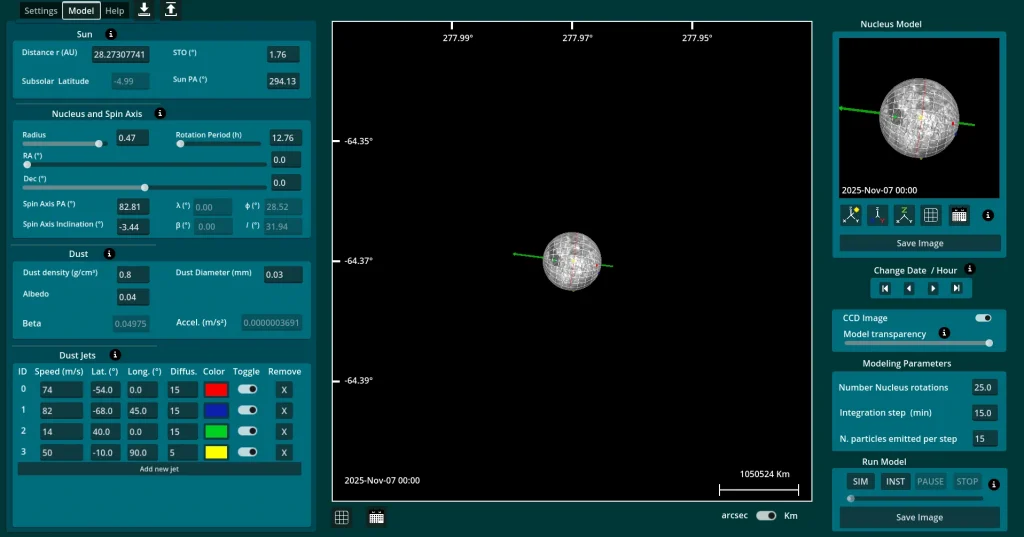Toggle the CCD Image switch
The image size is (1024, 537).
click(x=983, y=318)
